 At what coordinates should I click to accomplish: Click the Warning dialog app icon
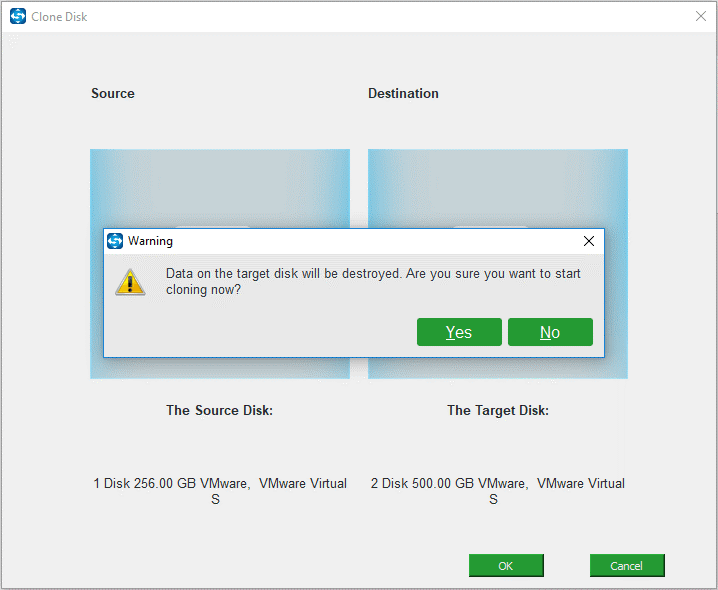tap(115, 241)
